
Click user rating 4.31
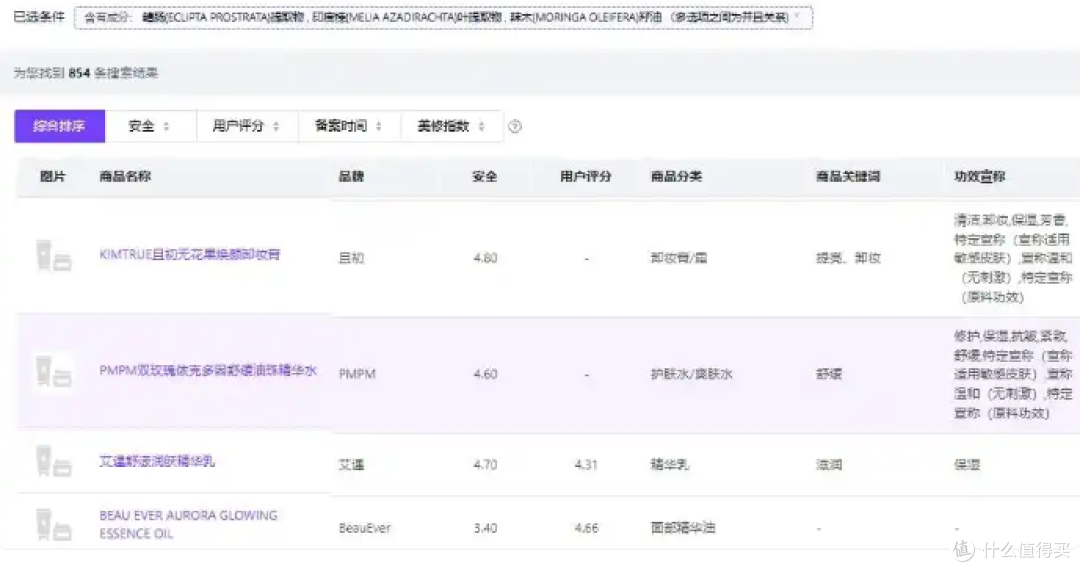point(586,464)
